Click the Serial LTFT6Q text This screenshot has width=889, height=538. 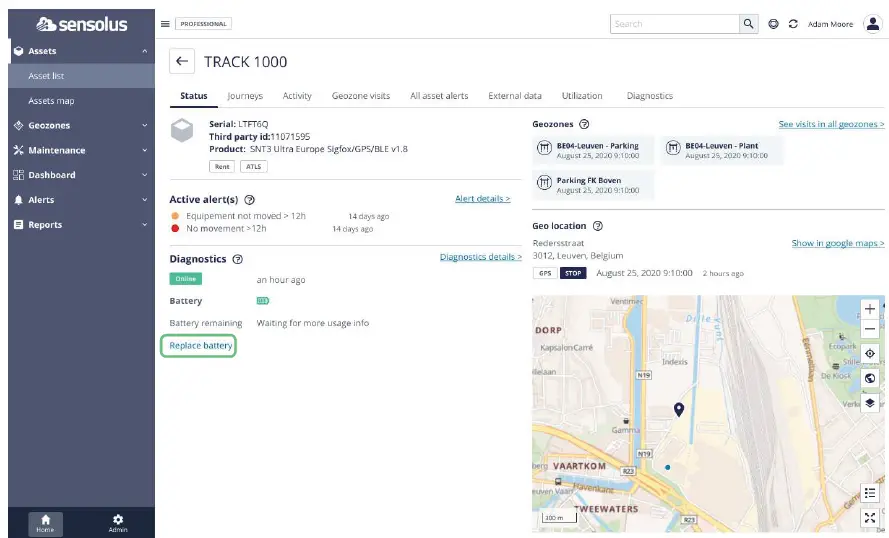[239, 124]
